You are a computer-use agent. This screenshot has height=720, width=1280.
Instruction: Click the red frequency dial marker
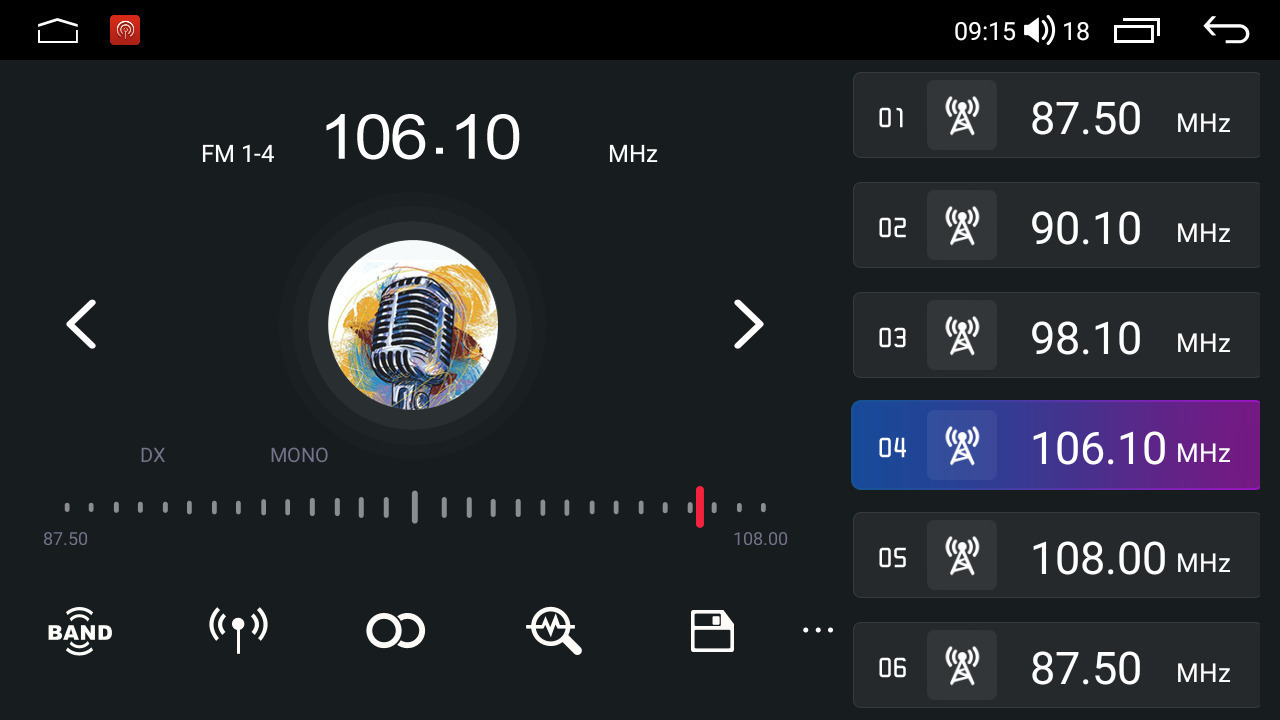tap(700, 507)
